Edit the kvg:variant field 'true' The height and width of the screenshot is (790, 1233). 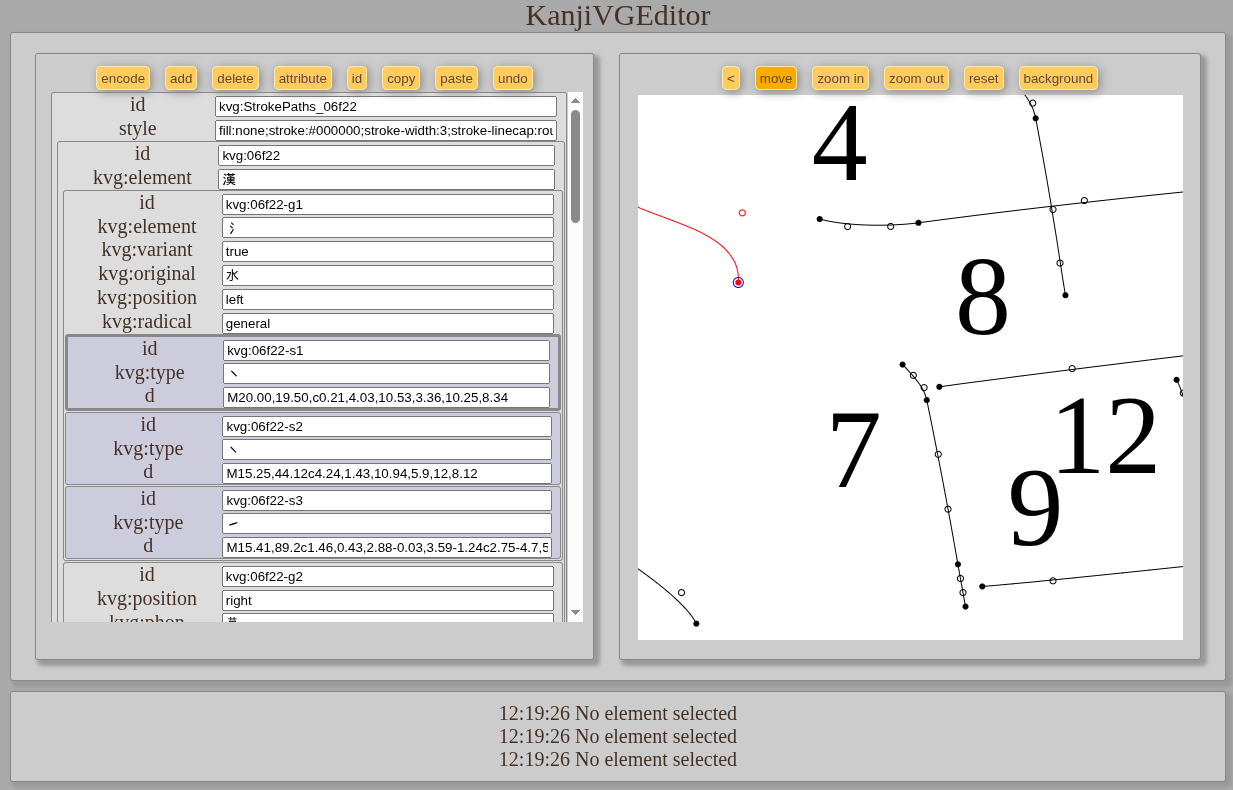[x=388, y=251]
